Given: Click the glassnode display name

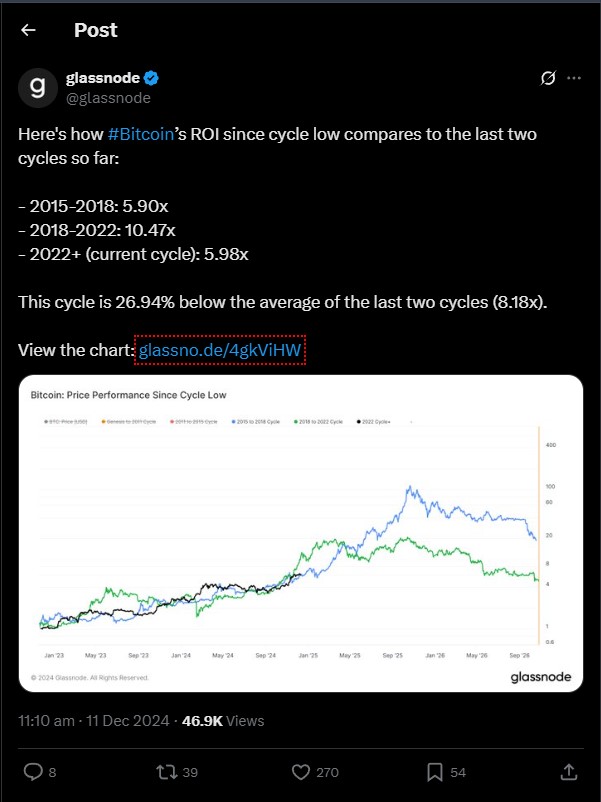Looking at the screenshot, I should (x=103, y=78).
